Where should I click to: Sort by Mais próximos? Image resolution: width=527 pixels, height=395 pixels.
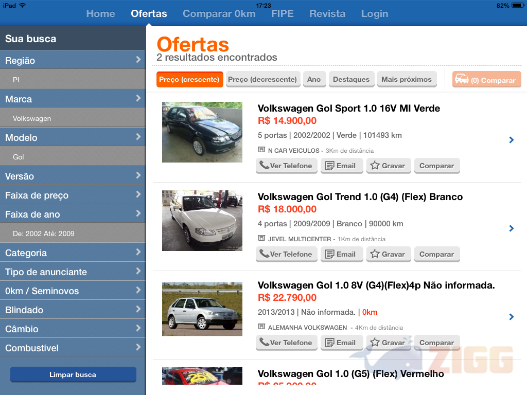click(x=407, y=80)
